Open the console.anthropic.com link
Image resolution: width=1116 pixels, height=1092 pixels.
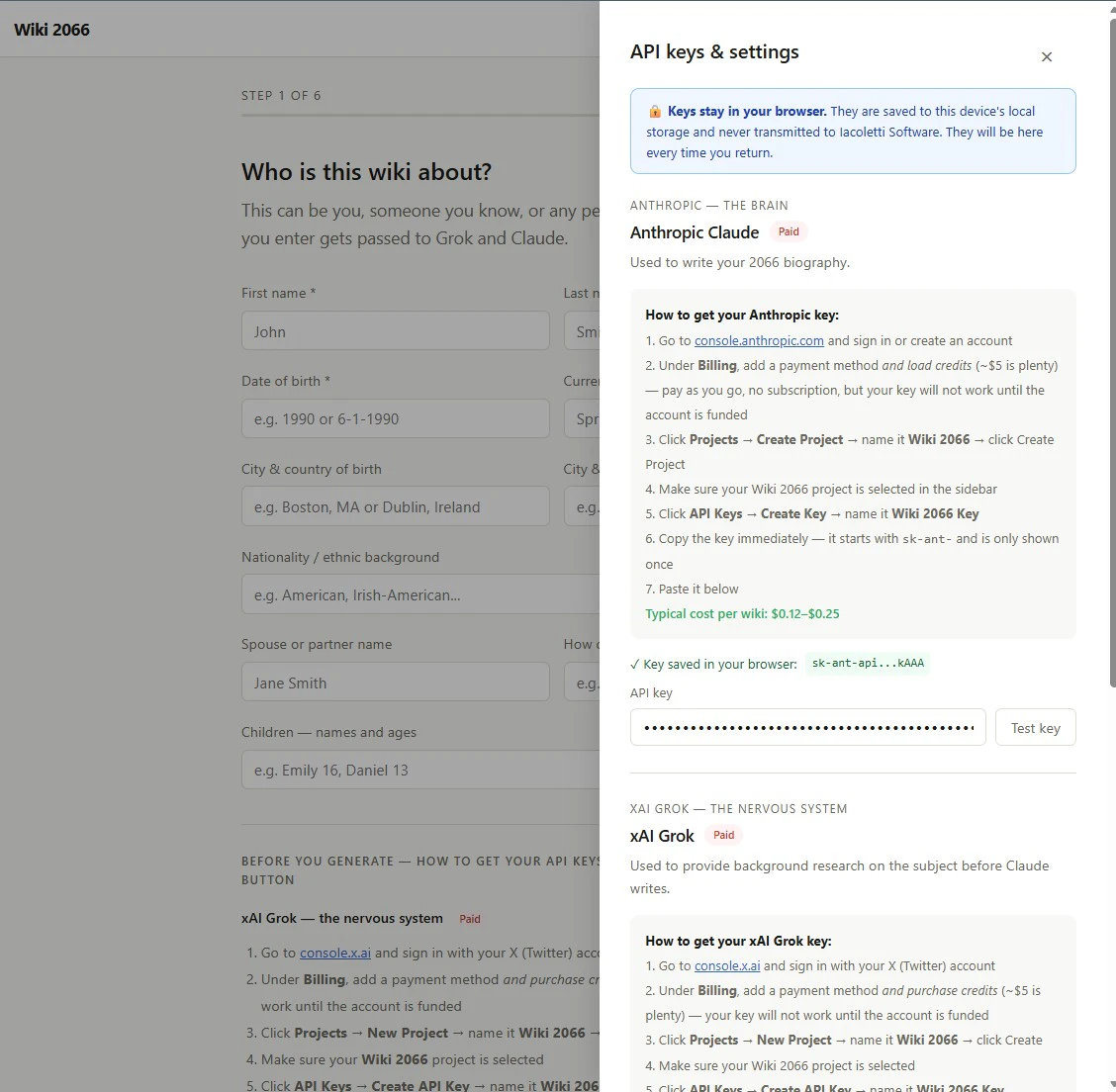coord(759,341)
